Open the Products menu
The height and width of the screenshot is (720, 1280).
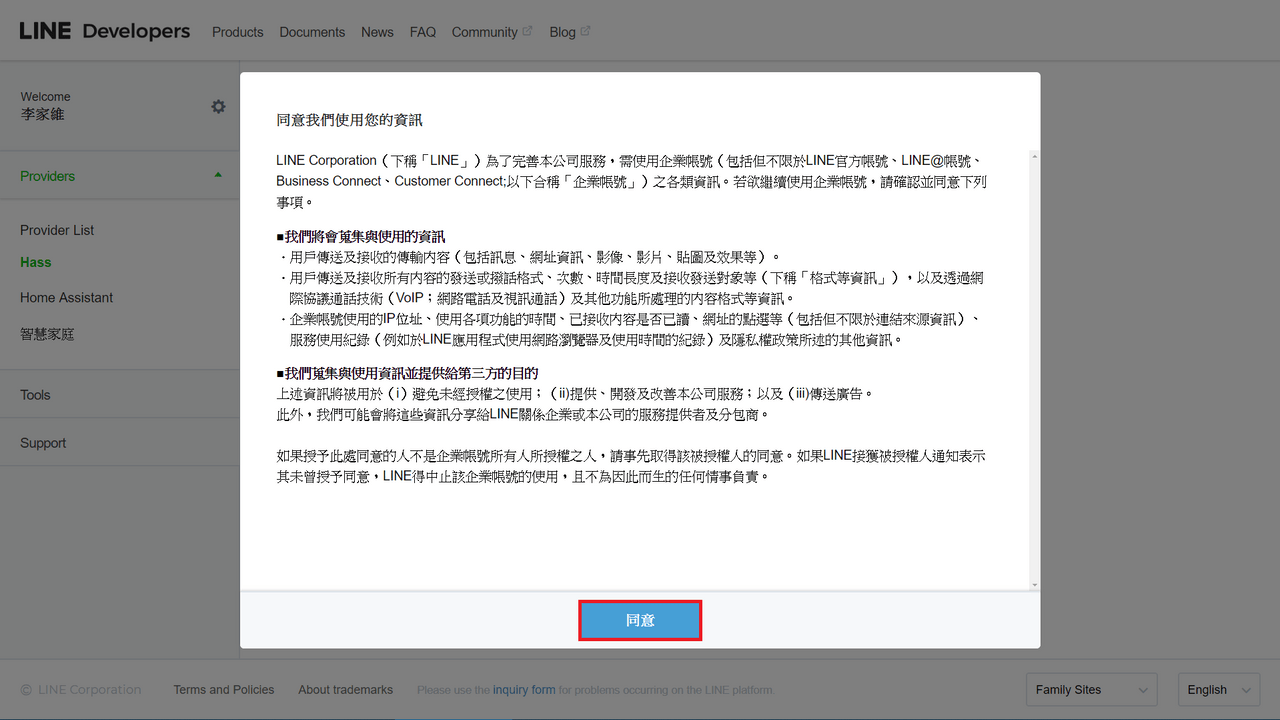tap(238, 32)
